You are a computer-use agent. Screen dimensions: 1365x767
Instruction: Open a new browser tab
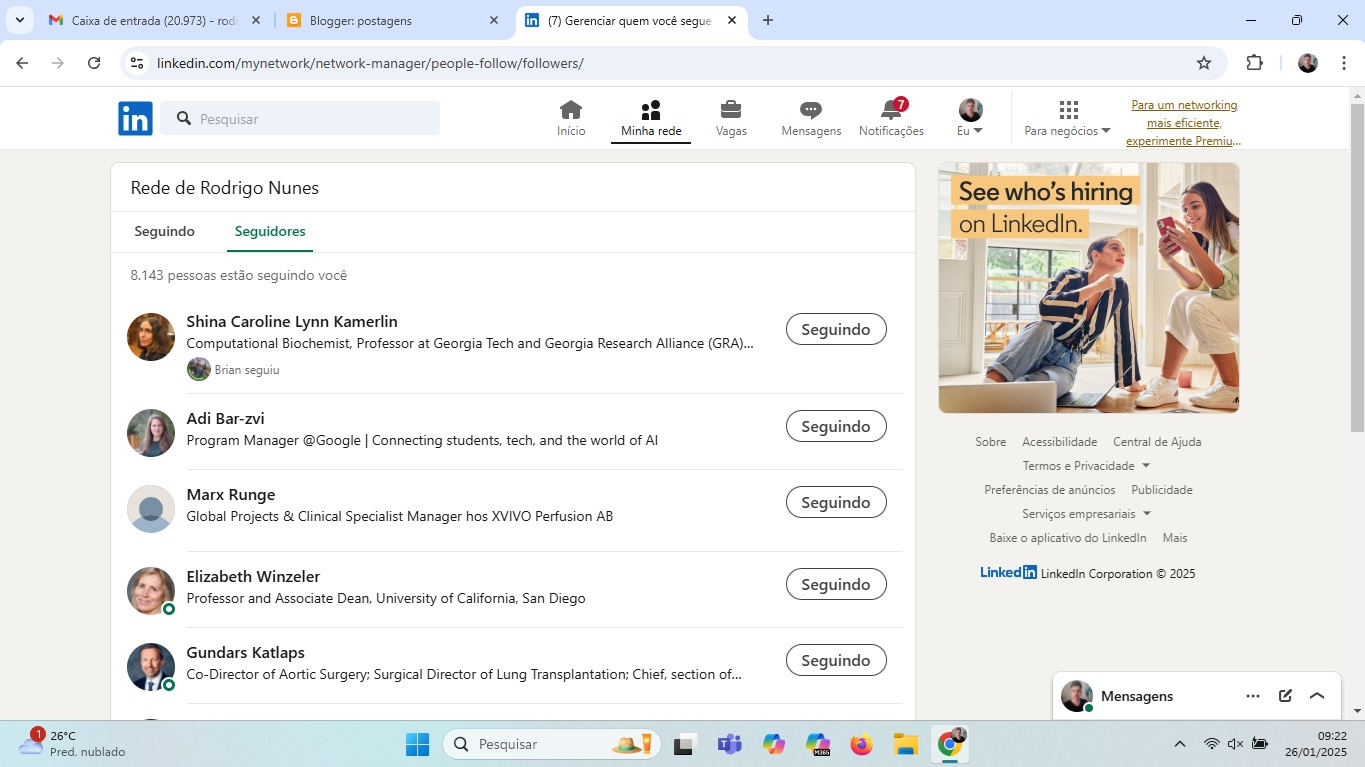coord(768,20)
